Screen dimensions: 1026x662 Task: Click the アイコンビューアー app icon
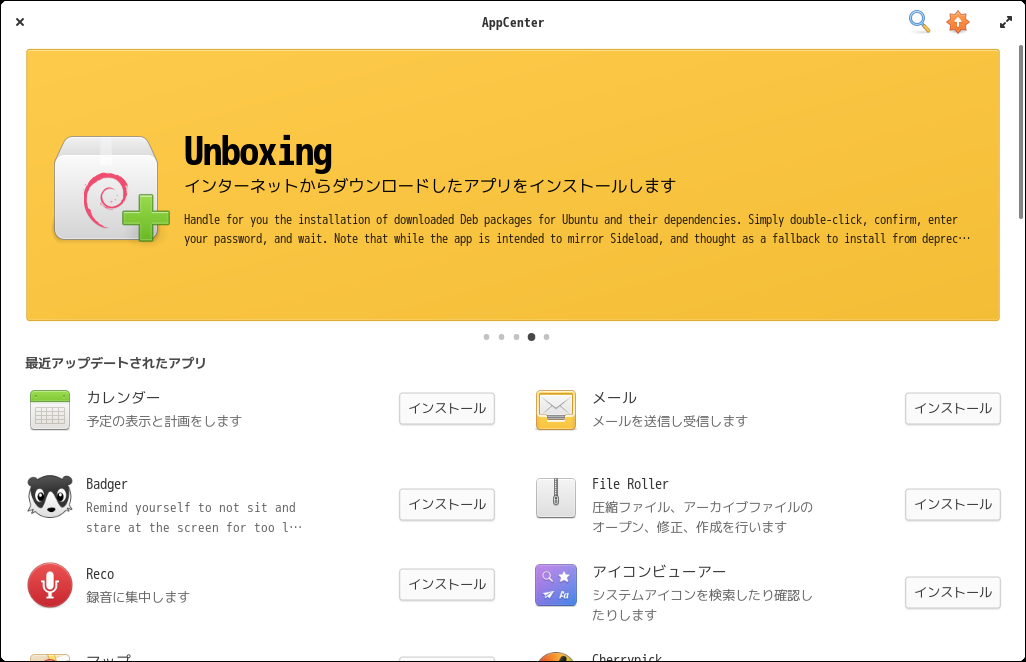[x=556, y=585]
